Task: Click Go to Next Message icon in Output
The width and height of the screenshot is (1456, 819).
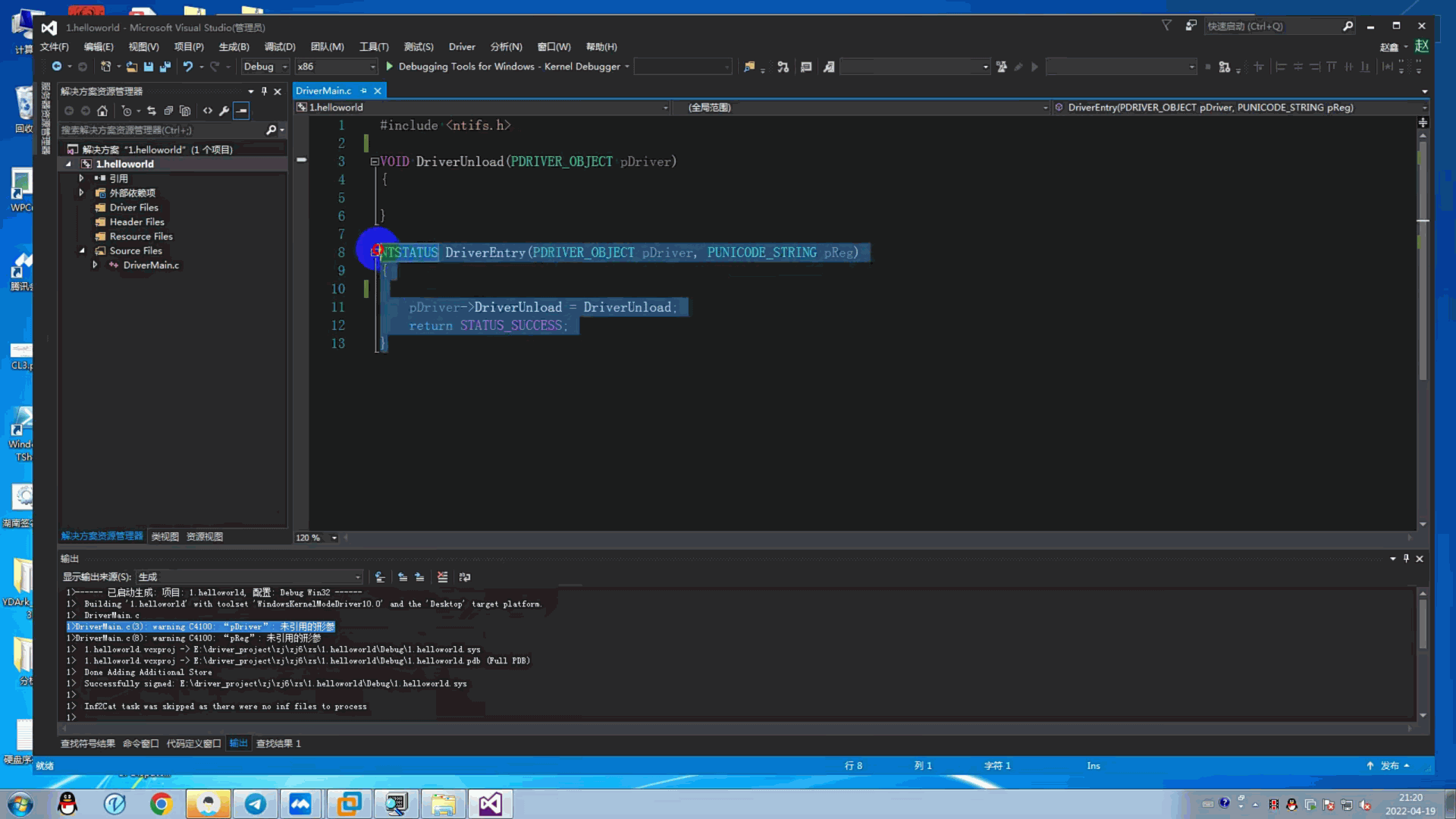Action: click(x=419, y=577)
